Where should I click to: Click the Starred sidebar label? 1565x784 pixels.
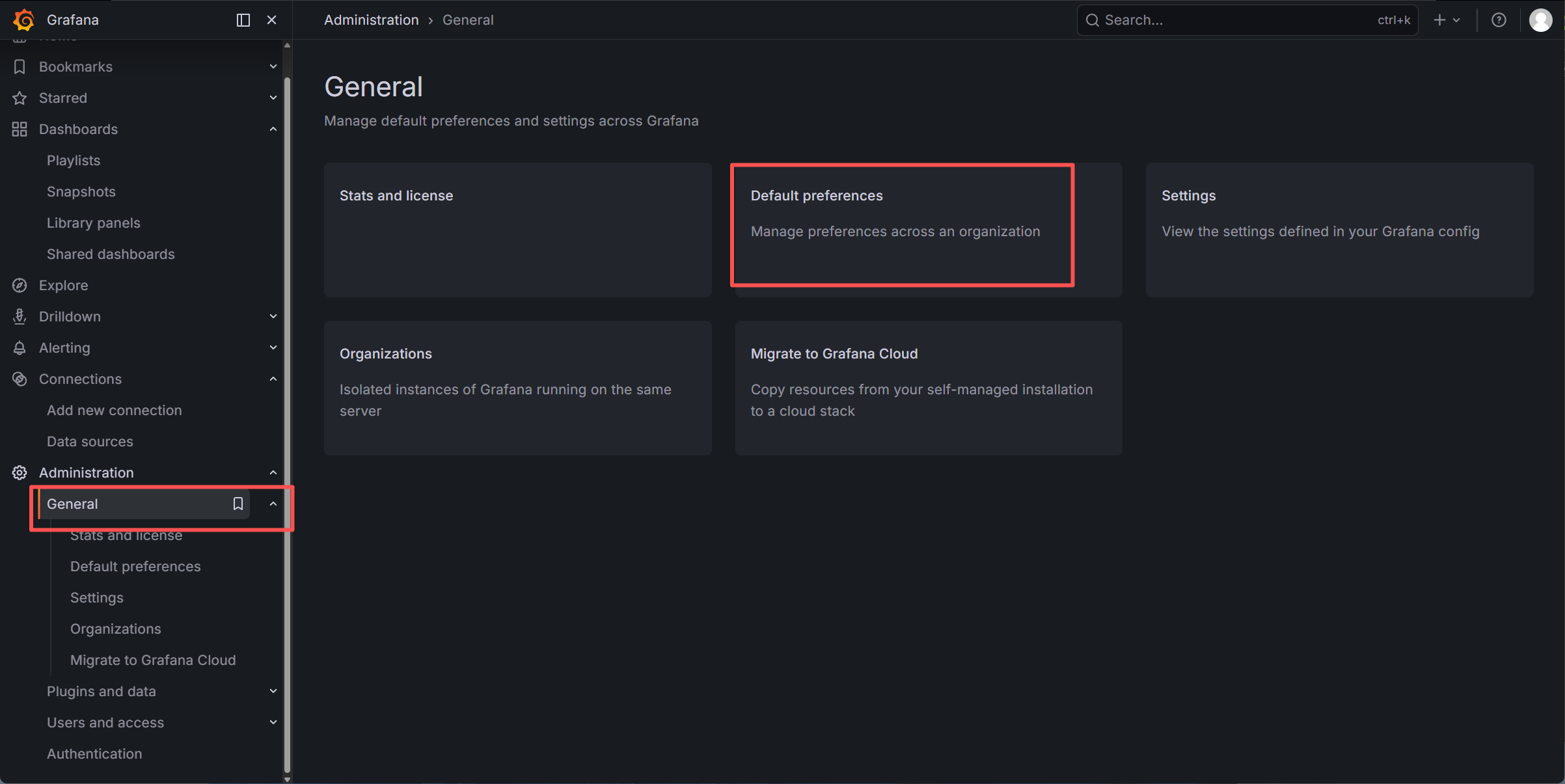63,98
